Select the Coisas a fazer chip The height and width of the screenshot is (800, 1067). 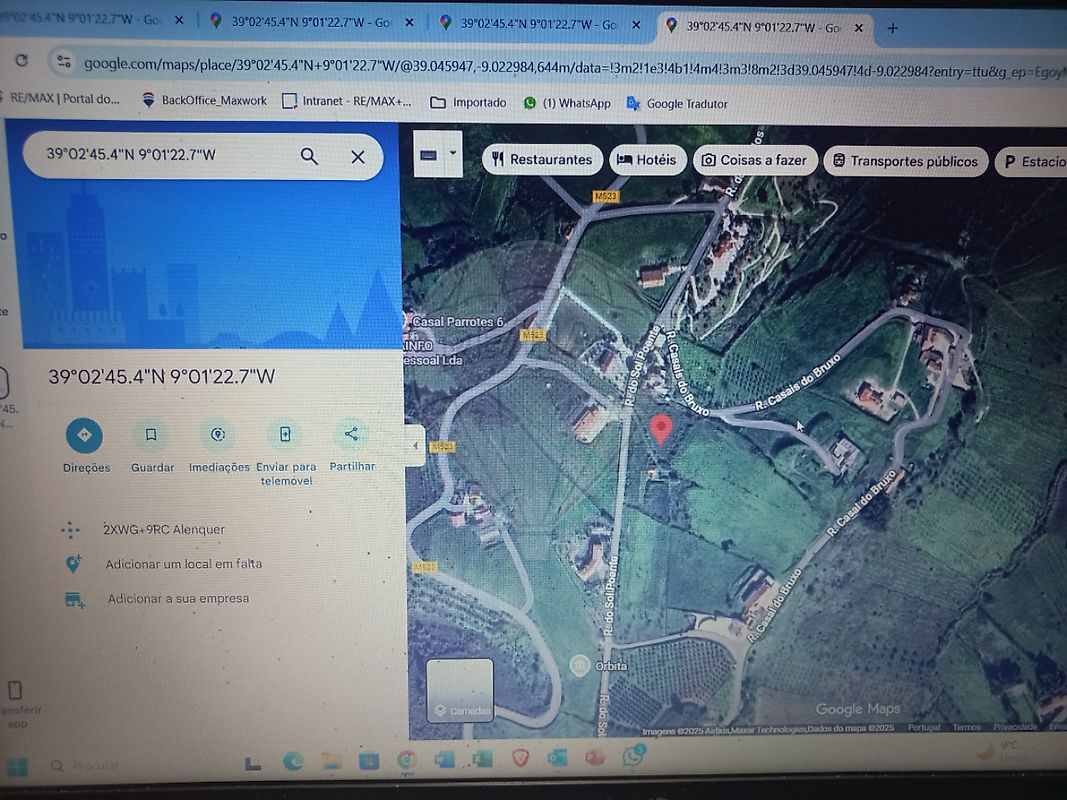(754, 160)
